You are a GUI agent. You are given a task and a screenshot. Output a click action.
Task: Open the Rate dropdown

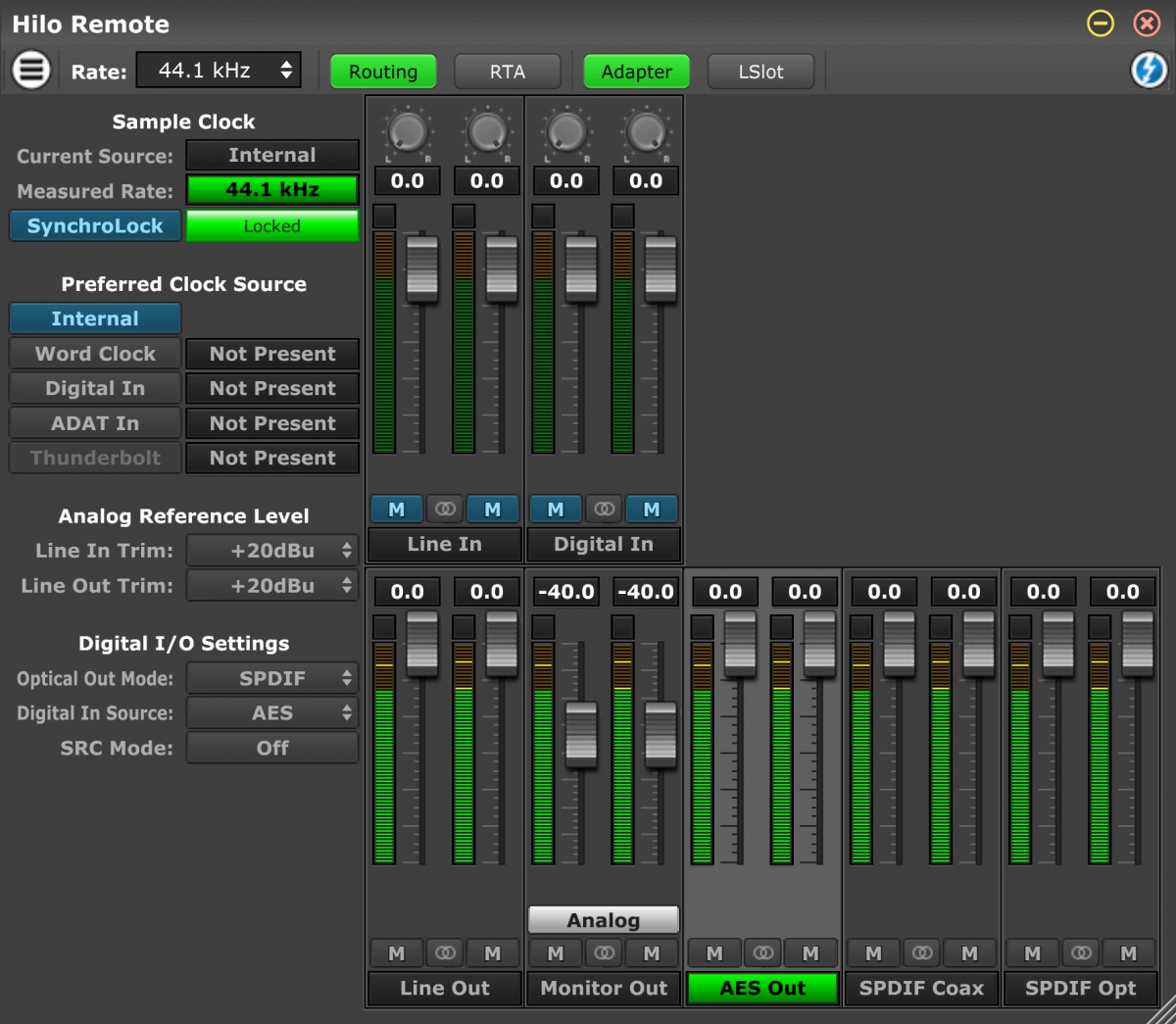(x=218, y=70)
